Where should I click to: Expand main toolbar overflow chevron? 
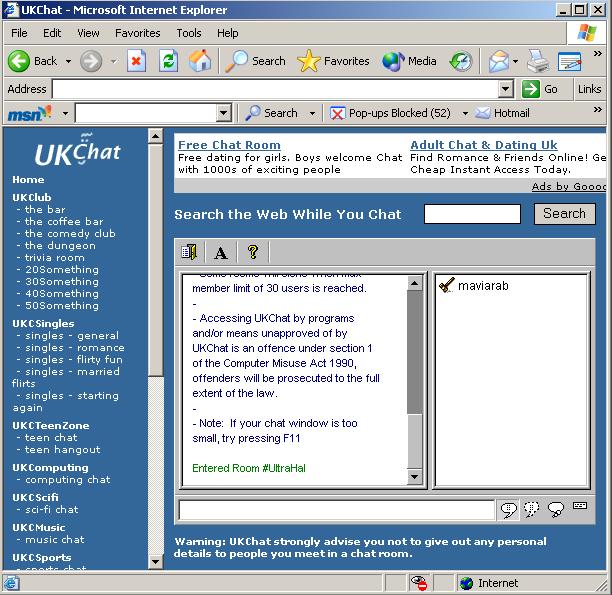[598, 53]
